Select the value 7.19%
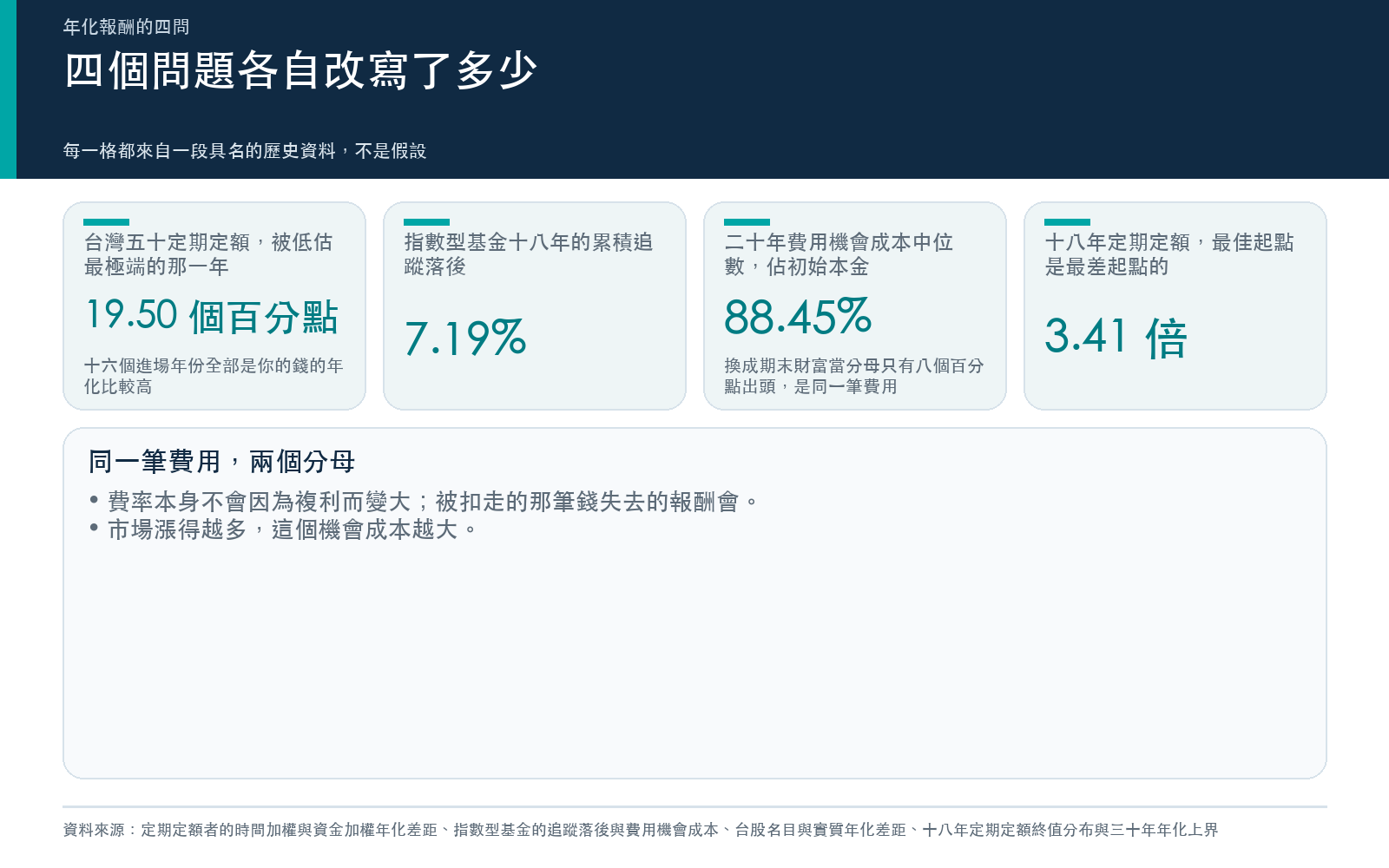 tap(465, 338)
